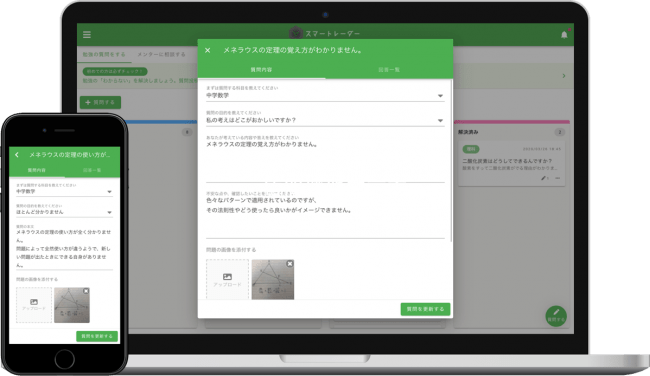Tap the back arrow on the phone
This screenshot has height=376, width=650.
coord(17,155)
